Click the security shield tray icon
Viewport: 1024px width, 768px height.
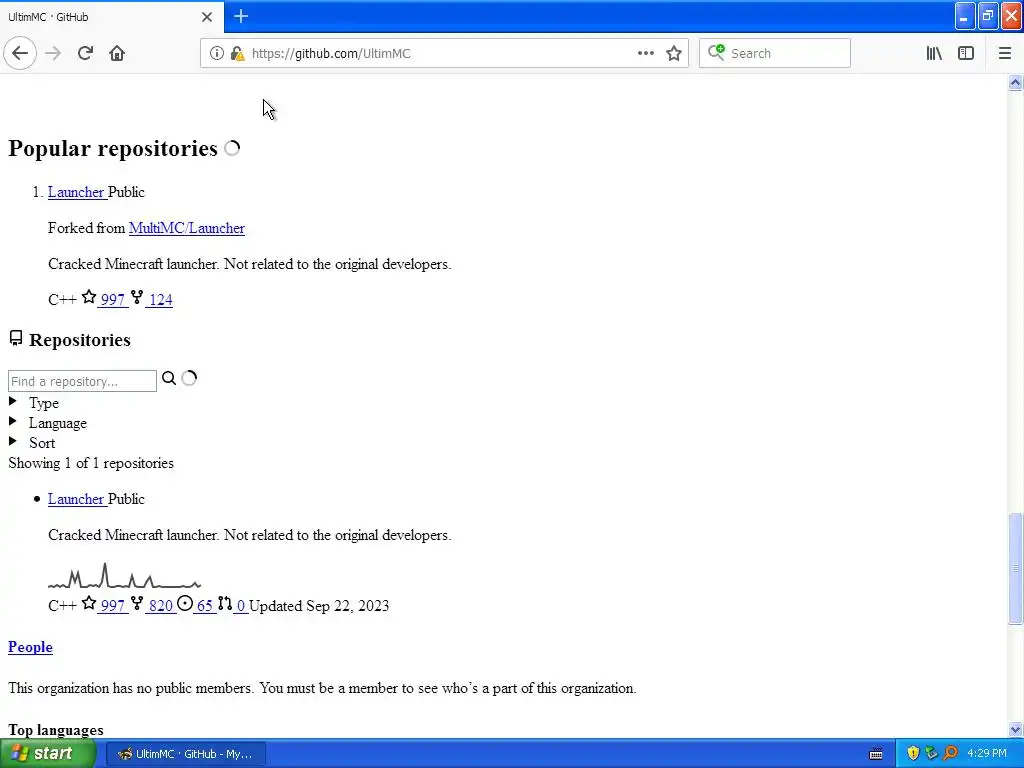tap(913, 754)
